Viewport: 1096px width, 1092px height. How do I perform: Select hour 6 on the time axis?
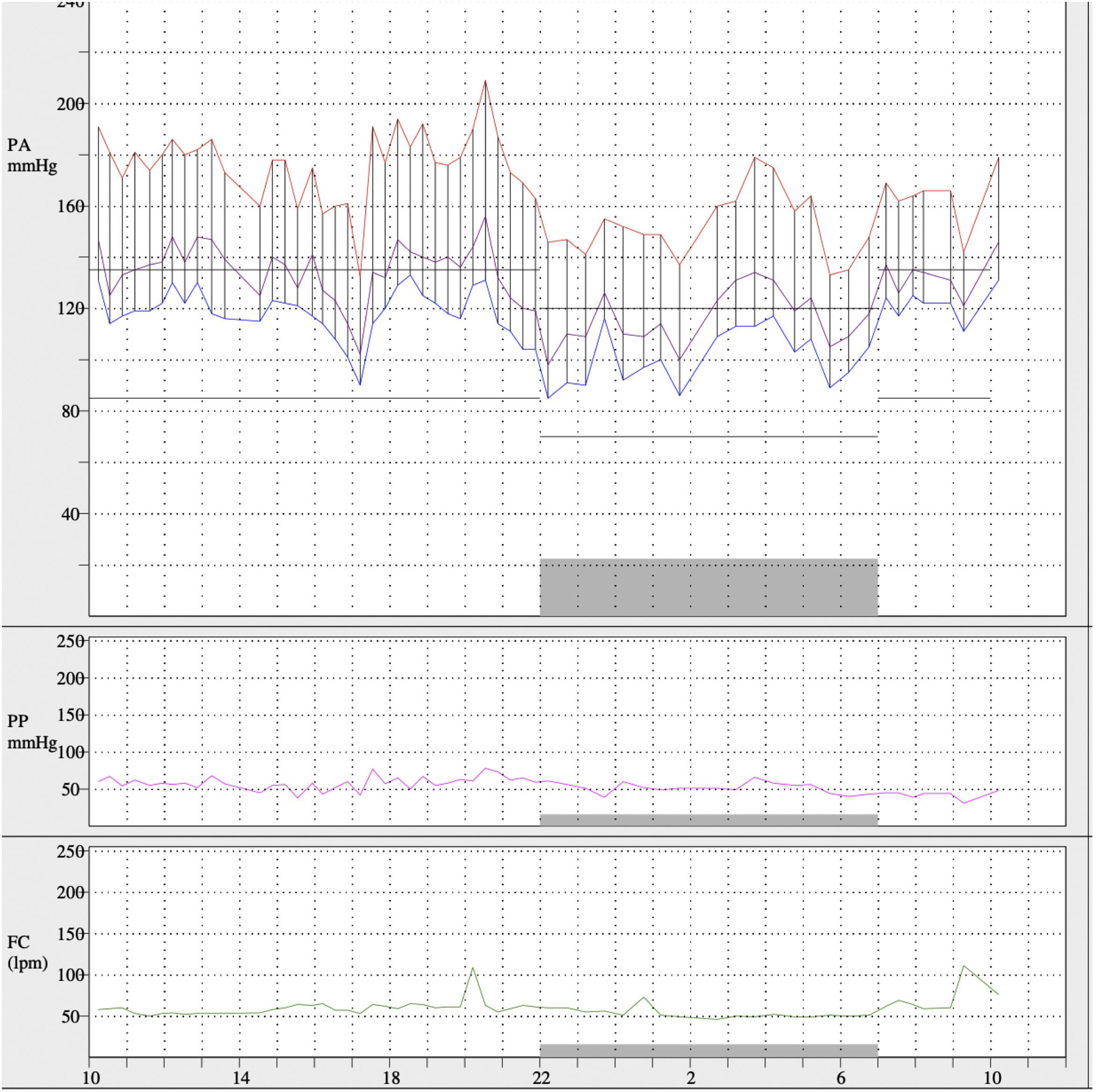(x=841, y=1077)
